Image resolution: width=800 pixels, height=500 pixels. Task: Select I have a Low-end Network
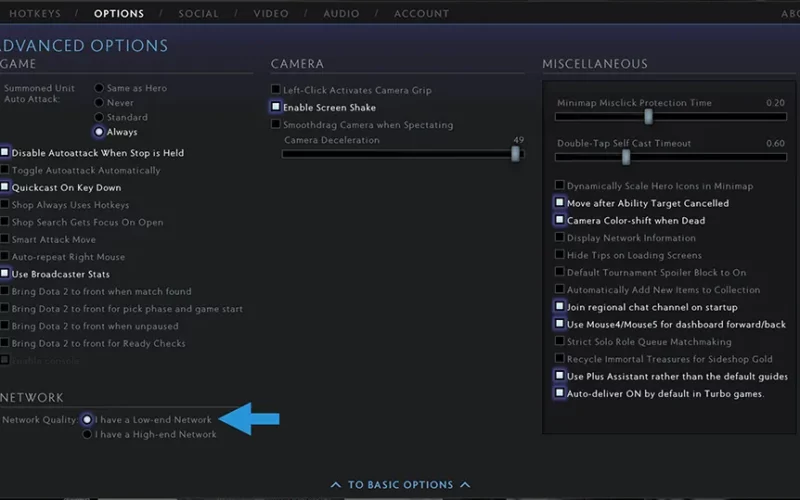point(87,419)
